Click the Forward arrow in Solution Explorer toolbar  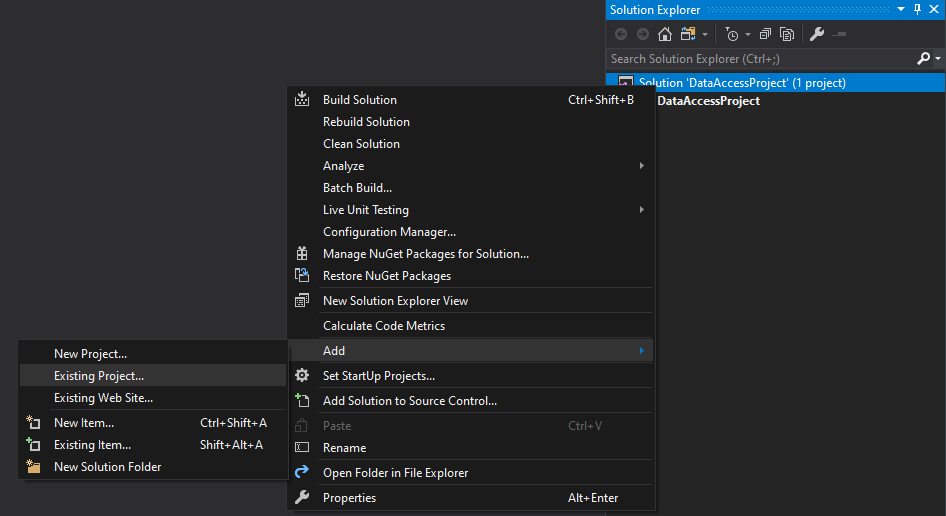643,34
